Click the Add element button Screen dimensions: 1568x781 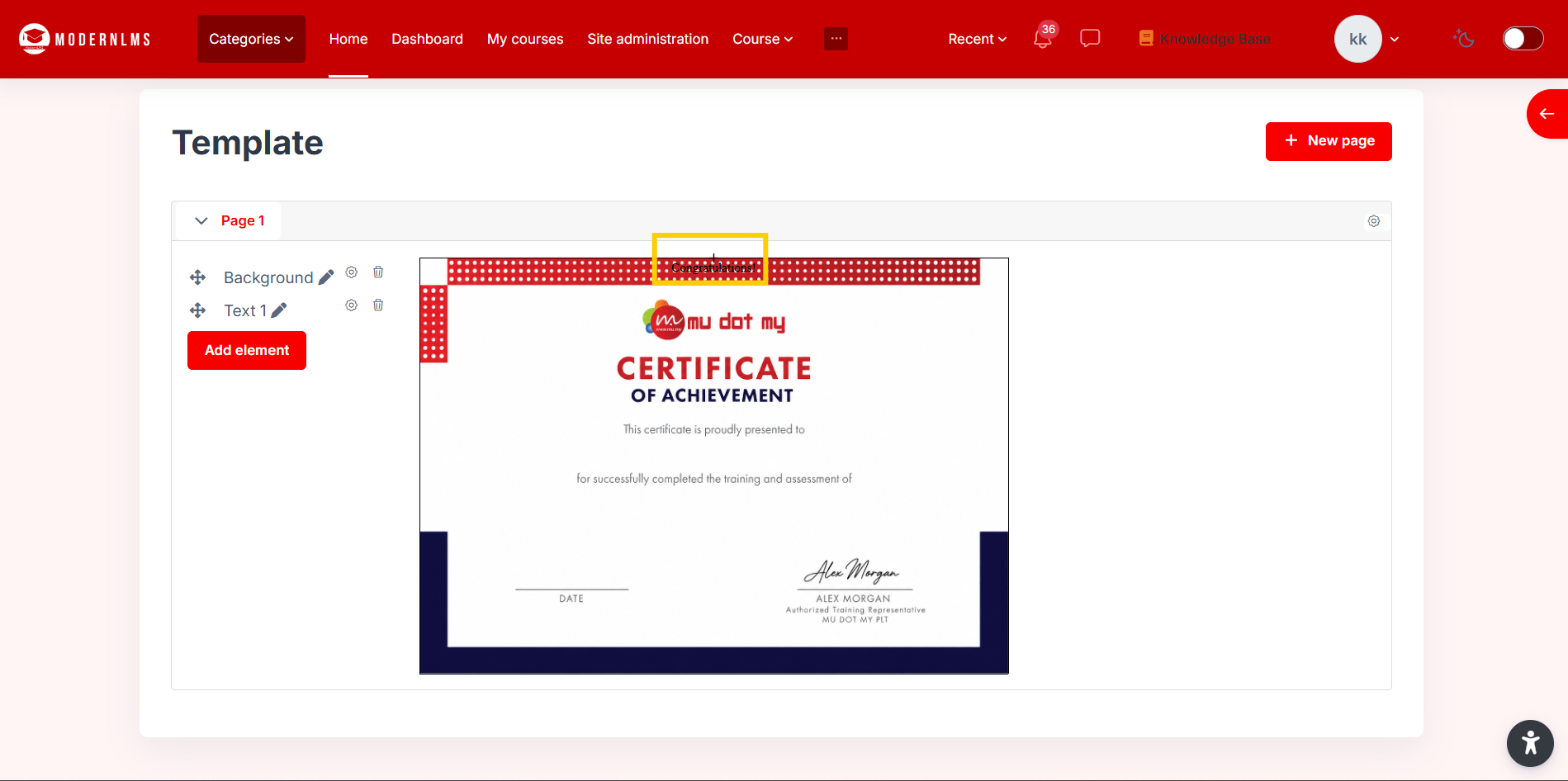pyautogui.click(x=247, y=351)
